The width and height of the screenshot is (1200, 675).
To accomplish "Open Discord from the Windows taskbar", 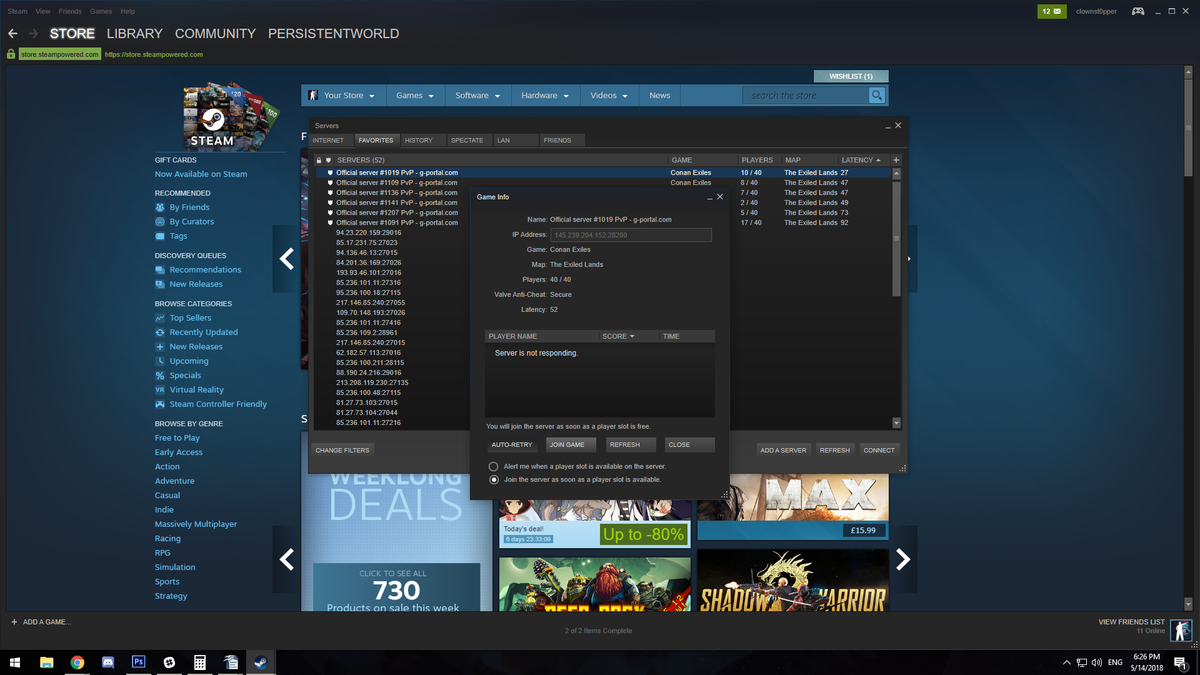I will pyautogui.click(x=108, y=662).
